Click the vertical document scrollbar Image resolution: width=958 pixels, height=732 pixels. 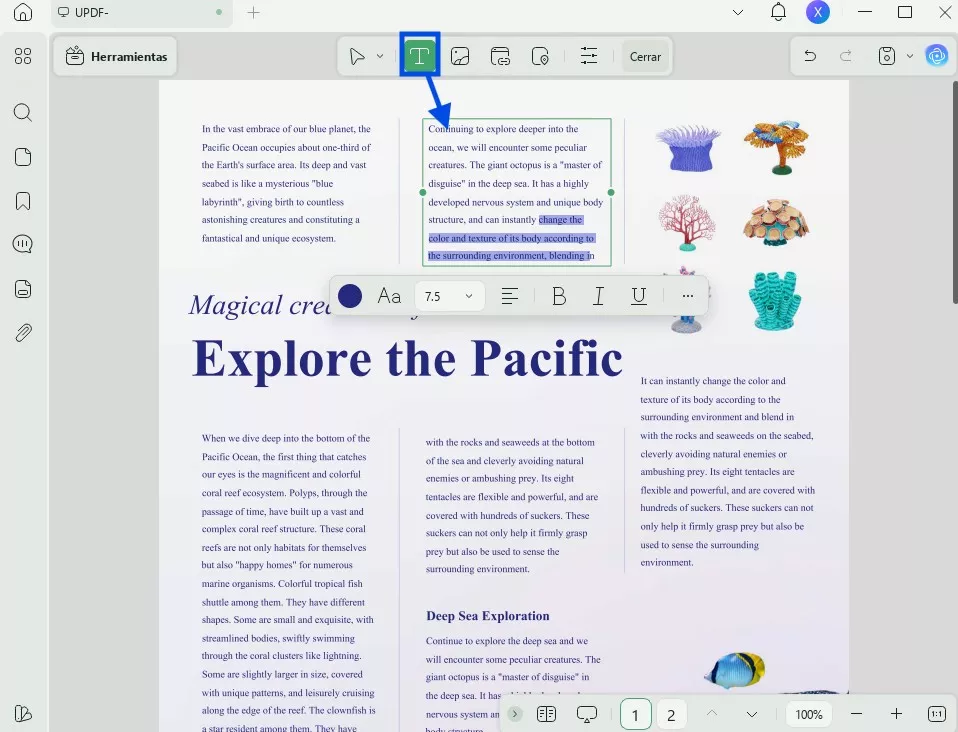click(955, 192)
